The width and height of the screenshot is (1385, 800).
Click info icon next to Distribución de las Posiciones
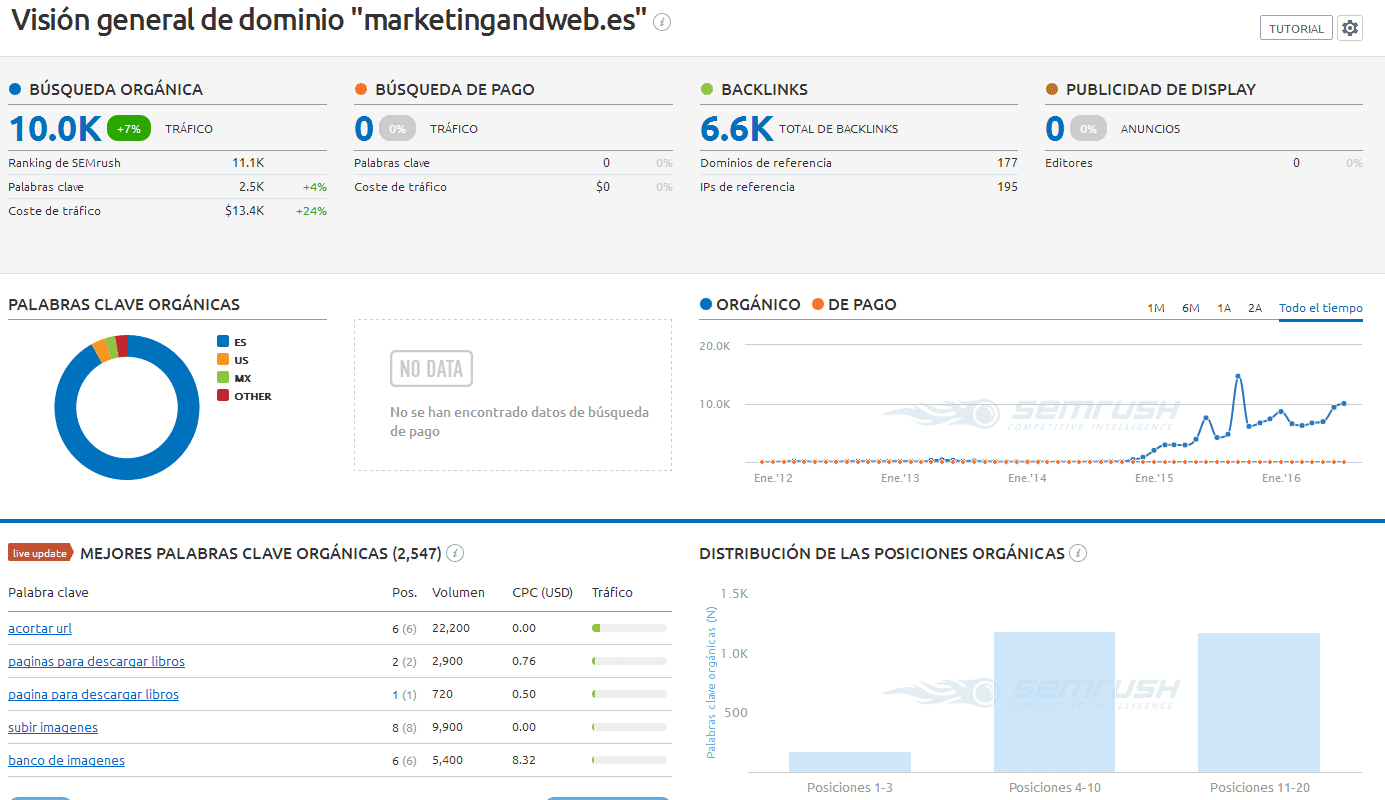[x=1078, y=553]
